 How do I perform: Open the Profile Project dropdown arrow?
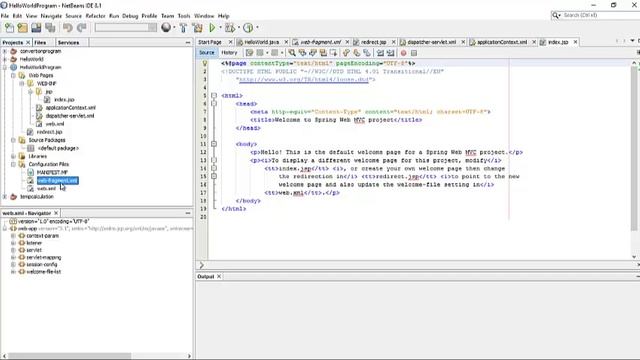(x=257, y=28)
